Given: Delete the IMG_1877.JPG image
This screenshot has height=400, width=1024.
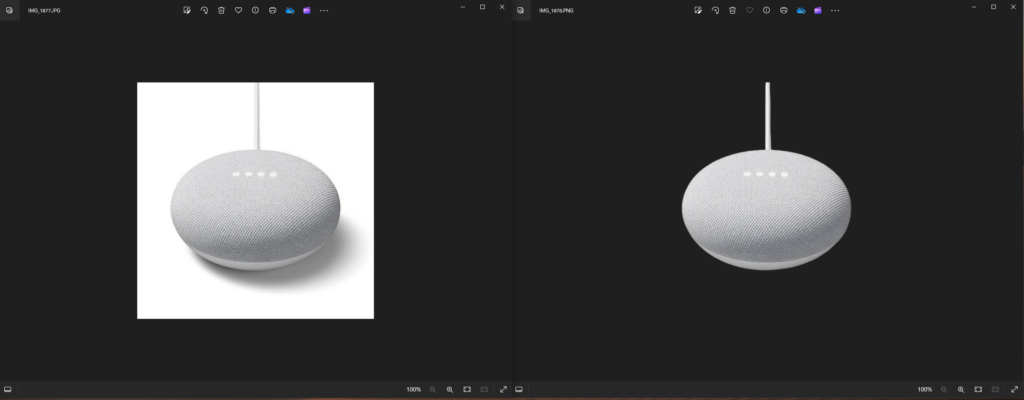Looking at the screenshot, I should click(x=221, y=10).
